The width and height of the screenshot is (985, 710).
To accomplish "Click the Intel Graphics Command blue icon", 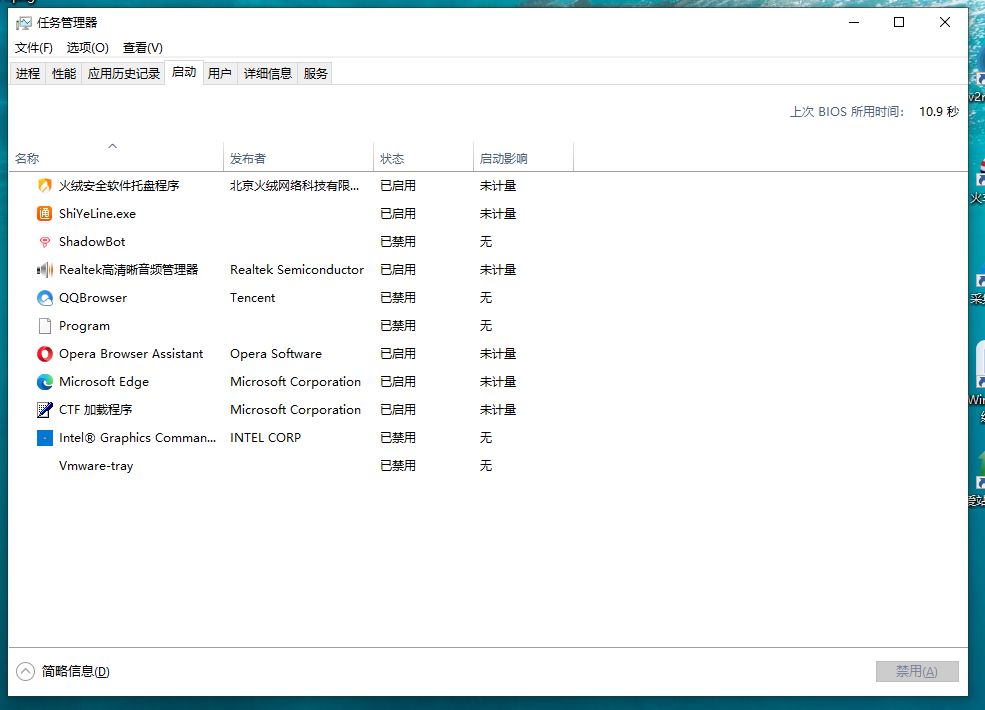I will [45, 438].
